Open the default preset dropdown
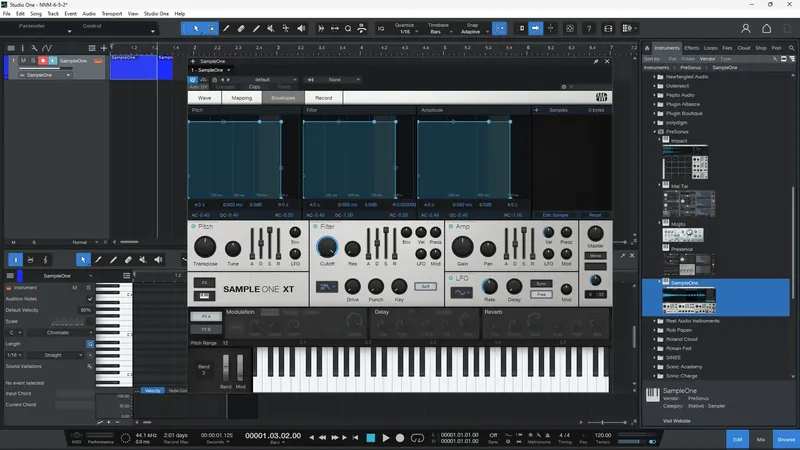The width and height of the screenshot is (800, 450). tap(276, 80)
